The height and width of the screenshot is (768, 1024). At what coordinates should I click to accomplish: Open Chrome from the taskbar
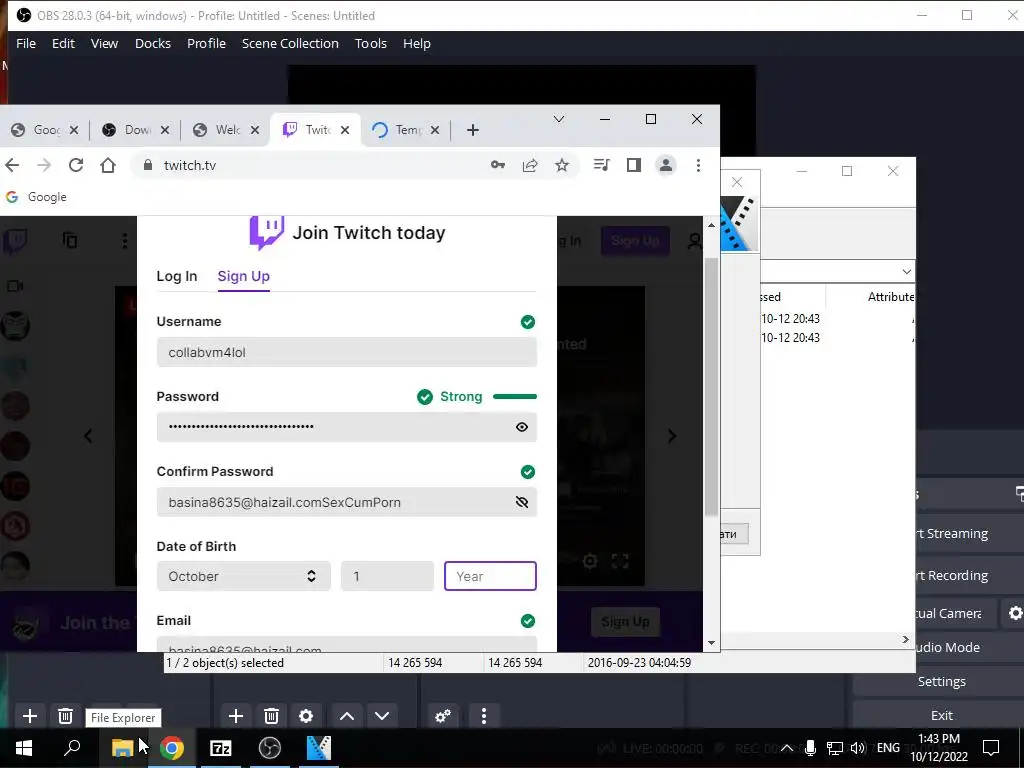(x=172, y=748)
